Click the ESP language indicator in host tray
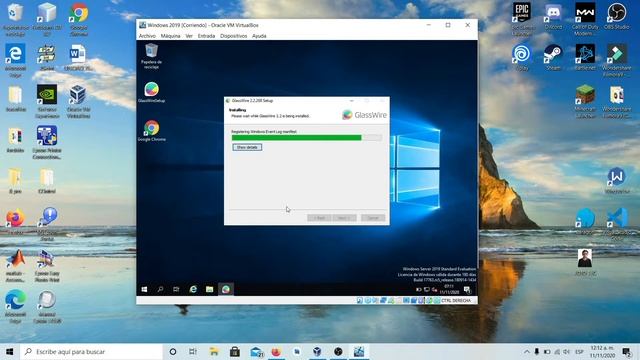Viewport: 640px width, 360px height. tap(579, 351)
